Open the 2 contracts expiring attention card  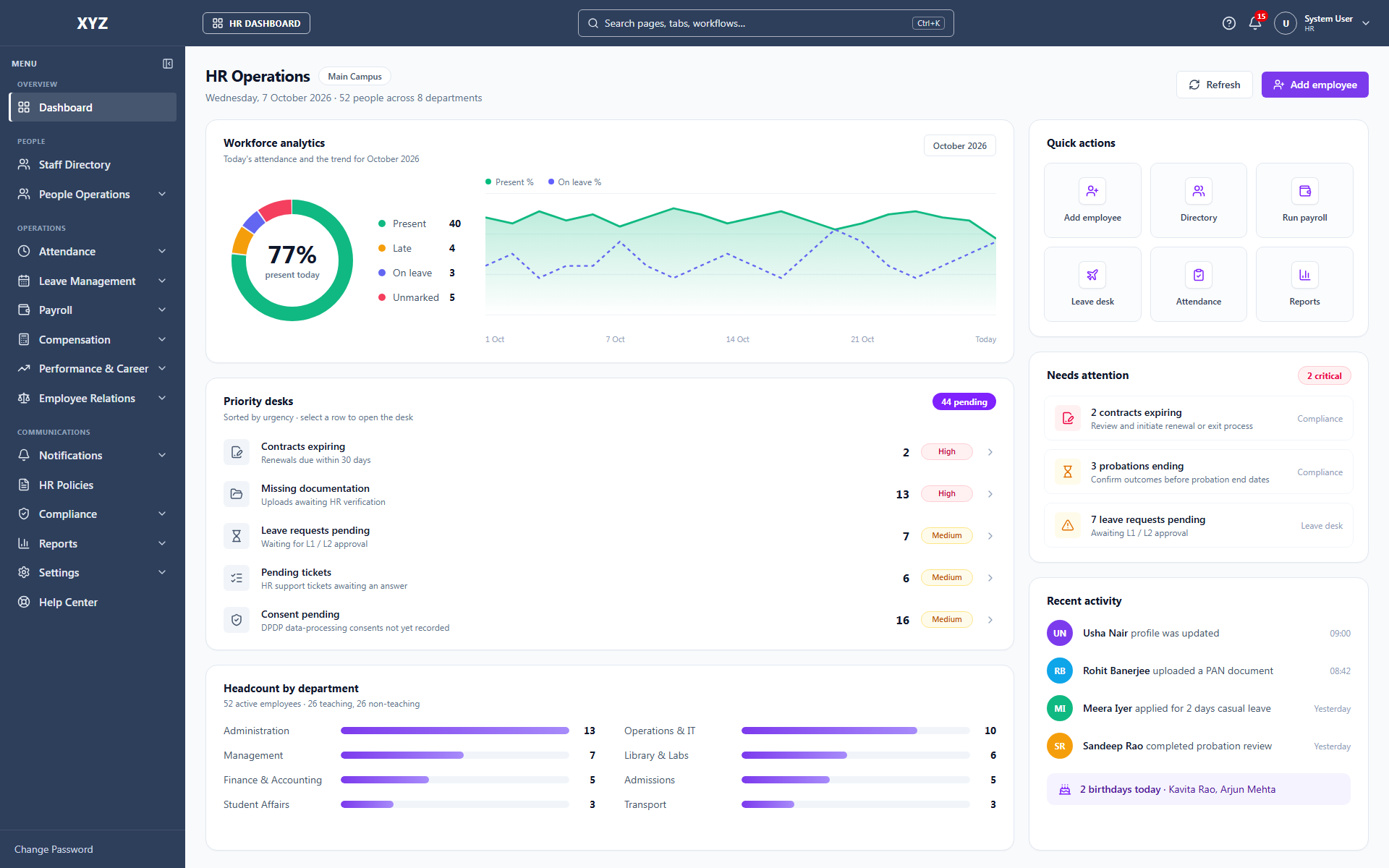[x=1198, y=418]
